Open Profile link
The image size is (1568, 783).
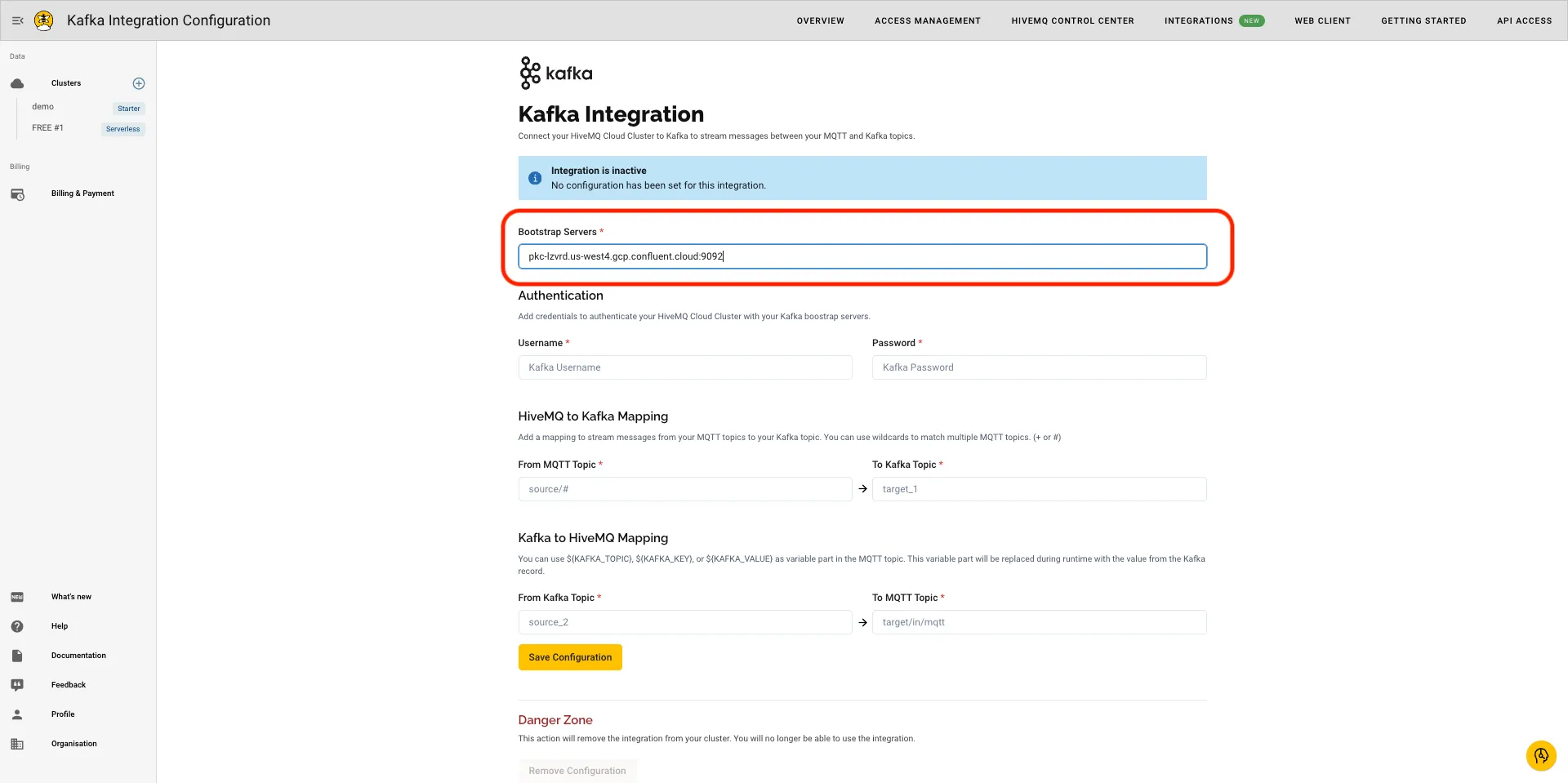[x=63, y=714]
